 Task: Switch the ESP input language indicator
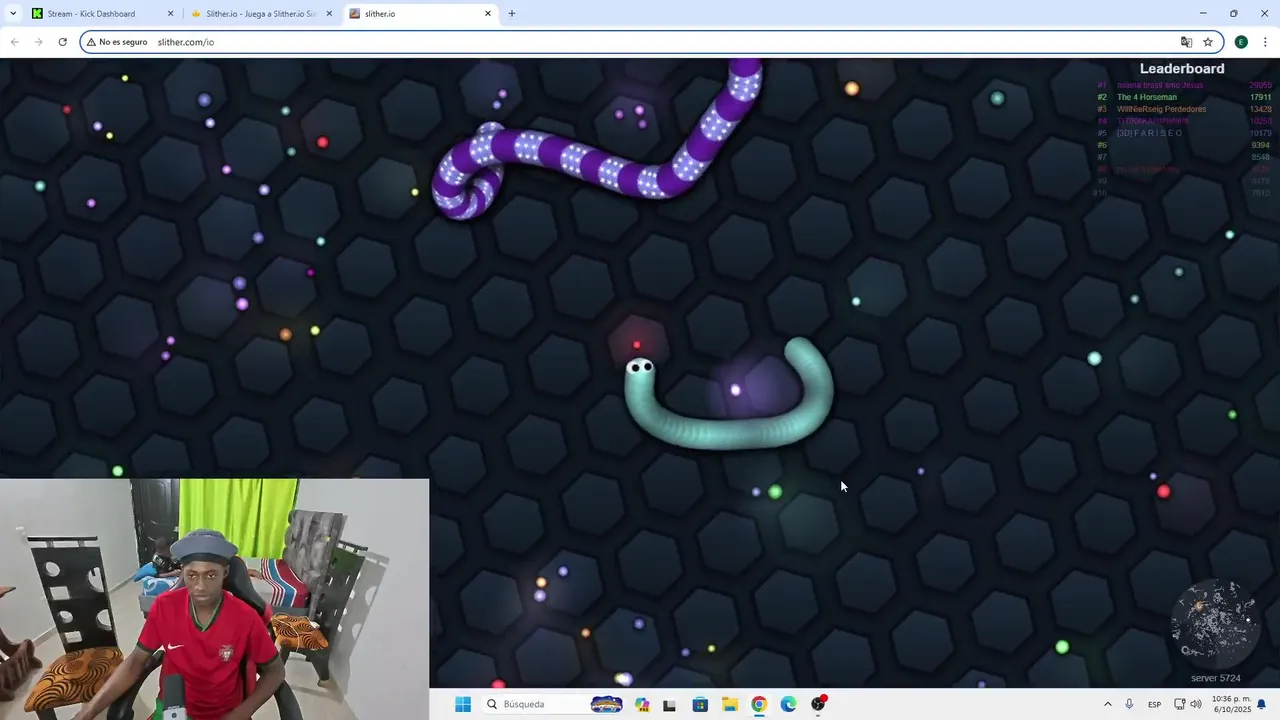(x=1154, y=704)
